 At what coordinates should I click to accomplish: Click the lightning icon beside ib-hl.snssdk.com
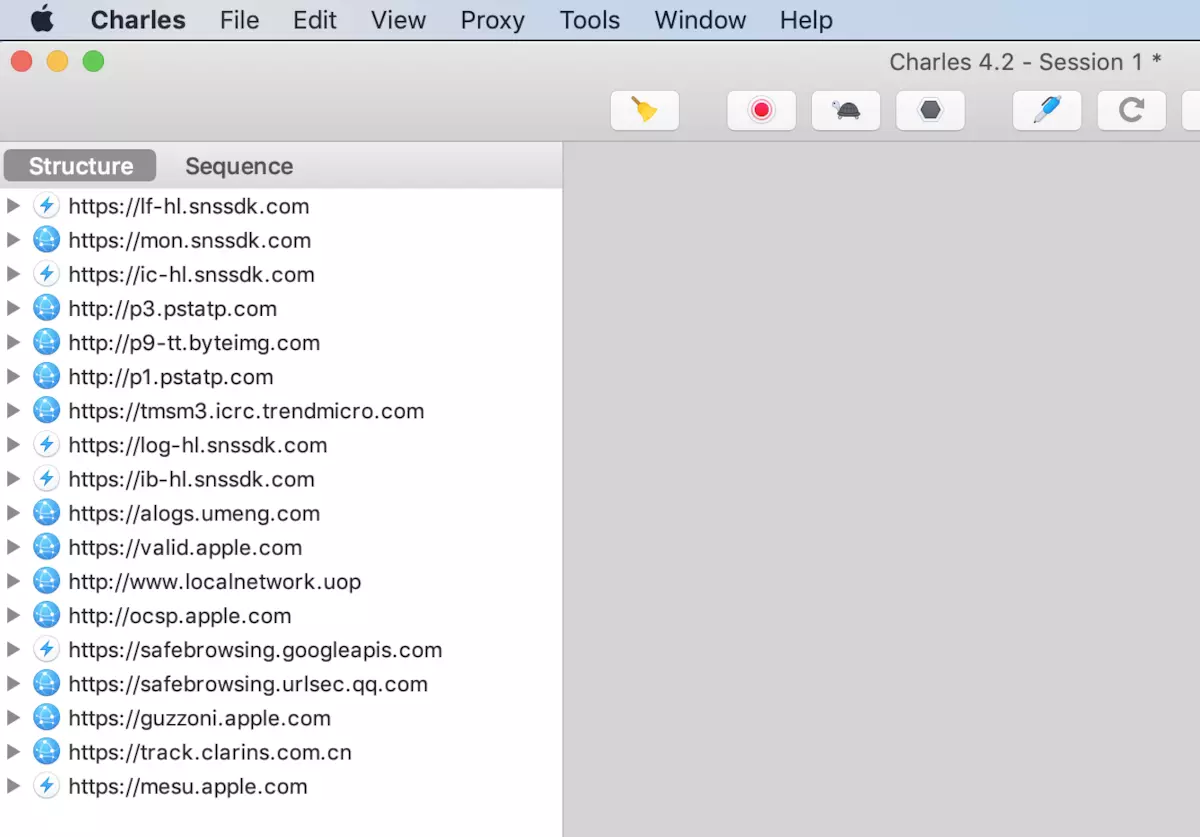46,479
